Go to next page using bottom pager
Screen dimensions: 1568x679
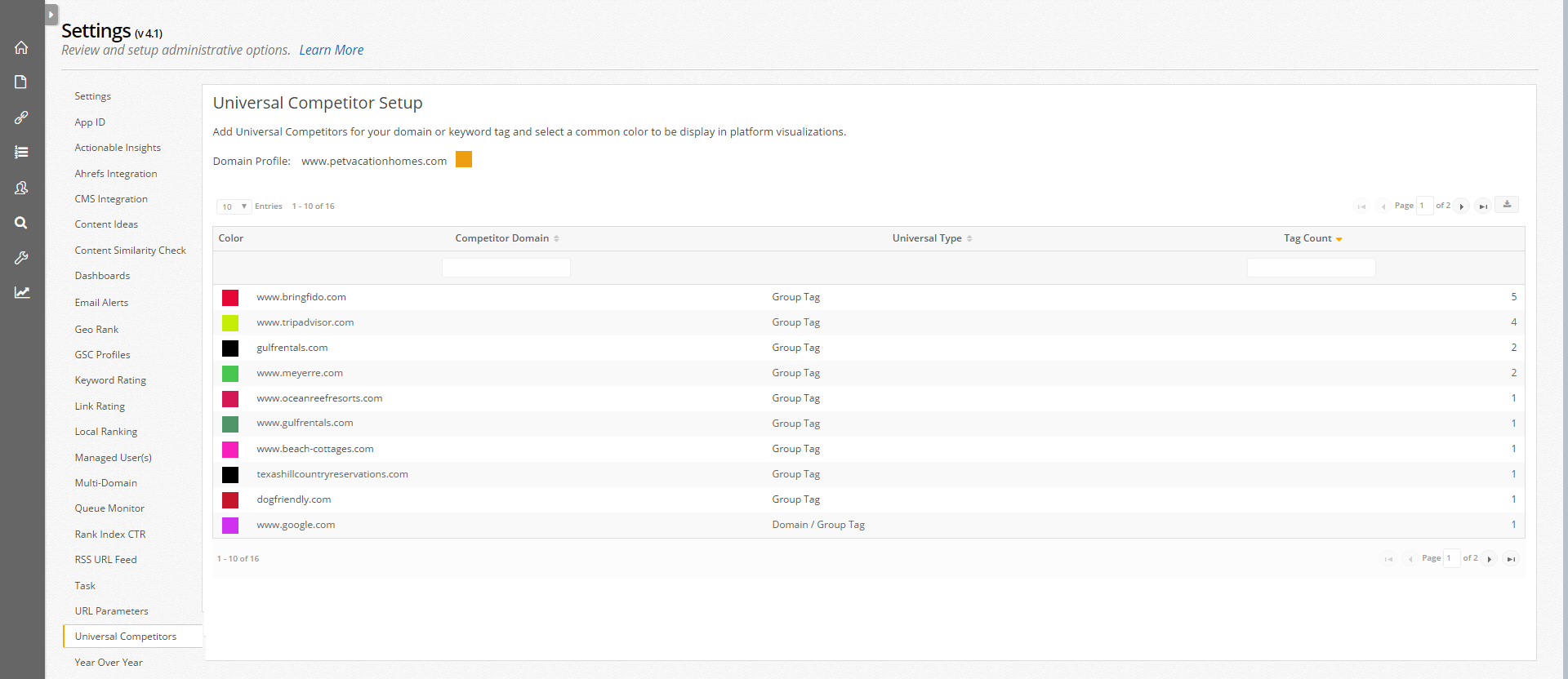[x=1490, y=559]
